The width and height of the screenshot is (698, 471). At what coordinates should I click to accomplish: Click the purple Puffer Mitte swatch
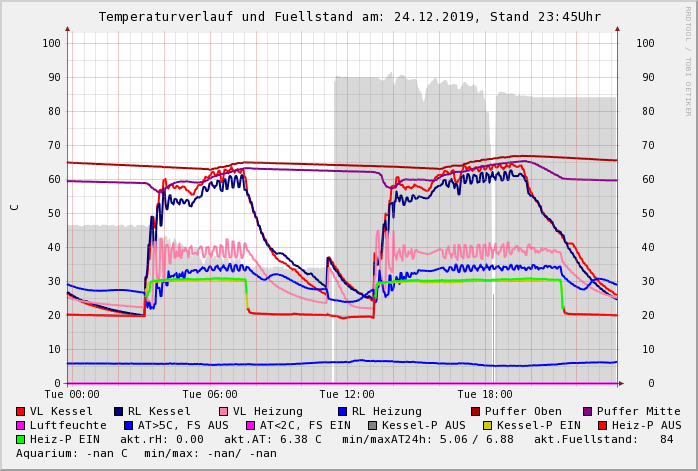[x=588, y=411]
